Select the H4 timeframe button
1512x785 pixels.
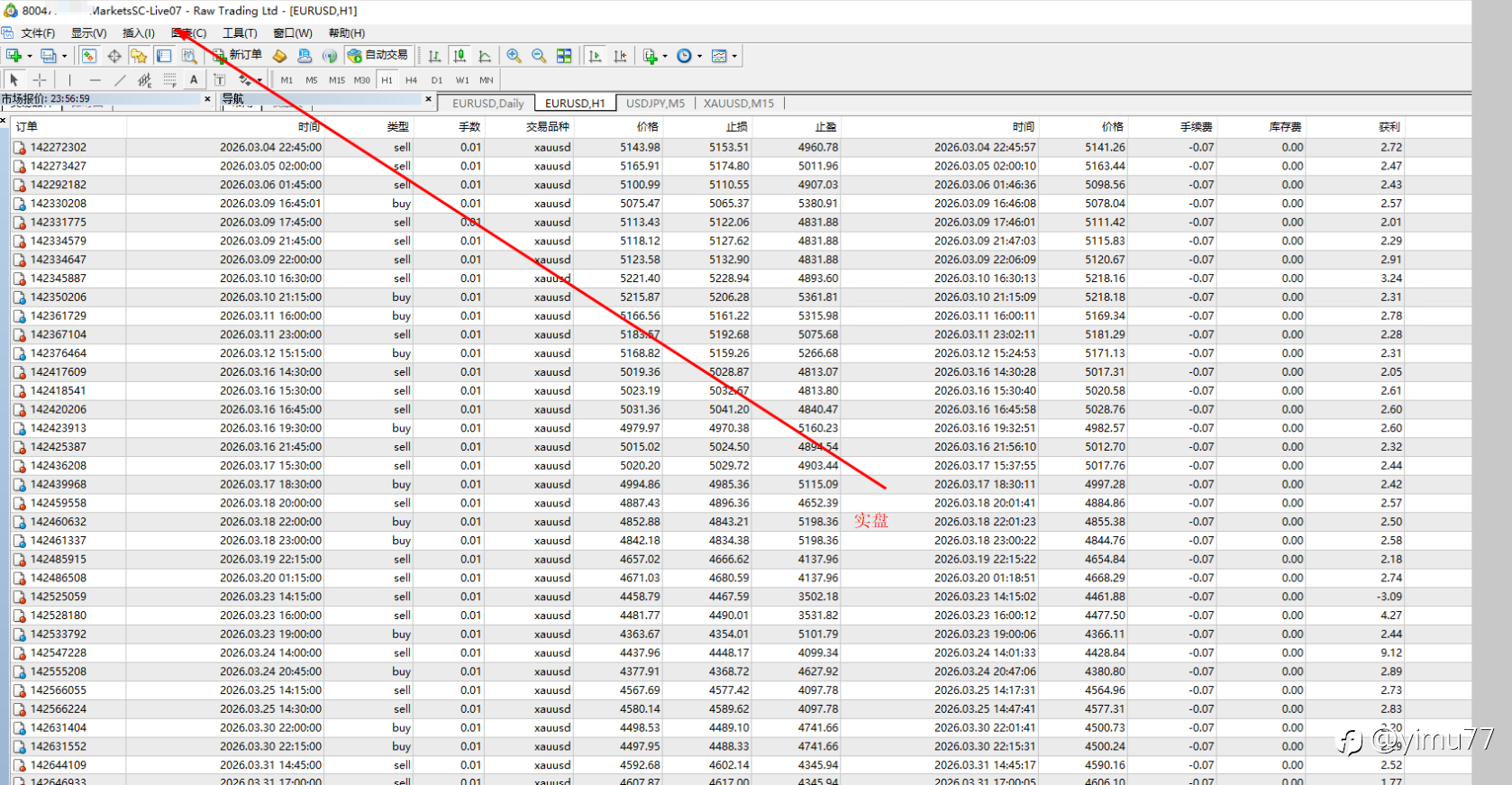pos(411,80)
